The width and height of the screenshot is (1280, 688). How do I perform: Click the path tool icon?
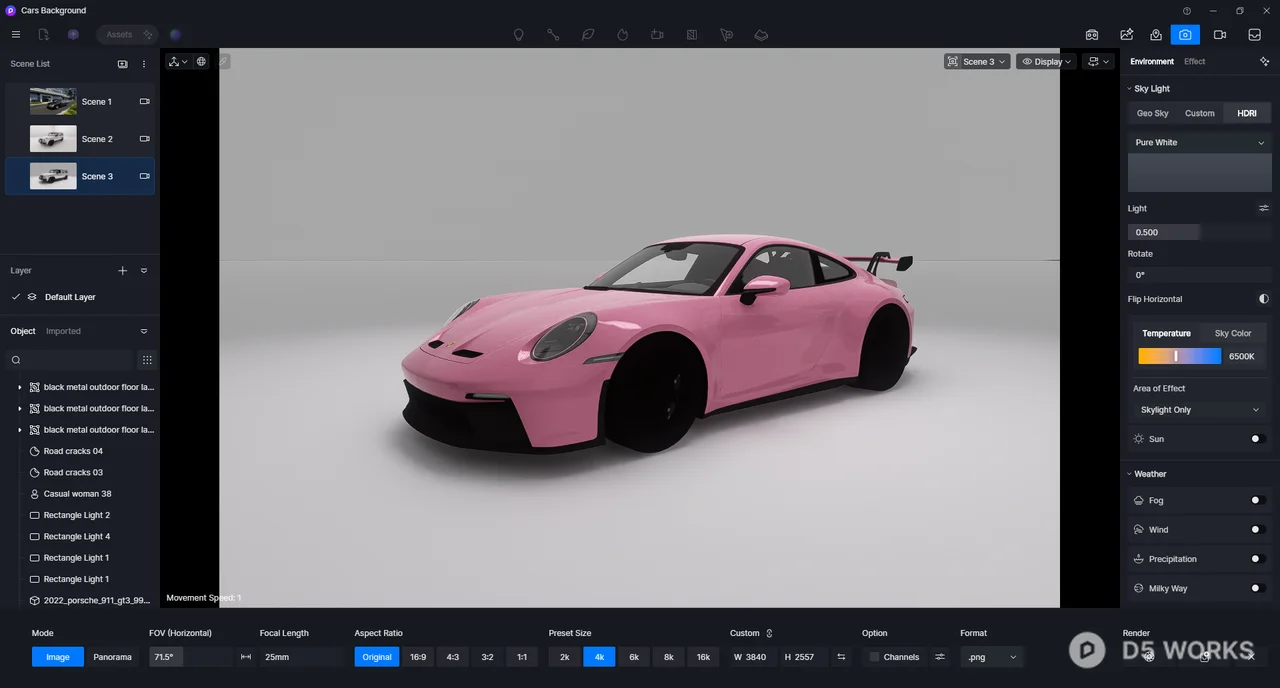pyautogui.click(x=553, y=34)
